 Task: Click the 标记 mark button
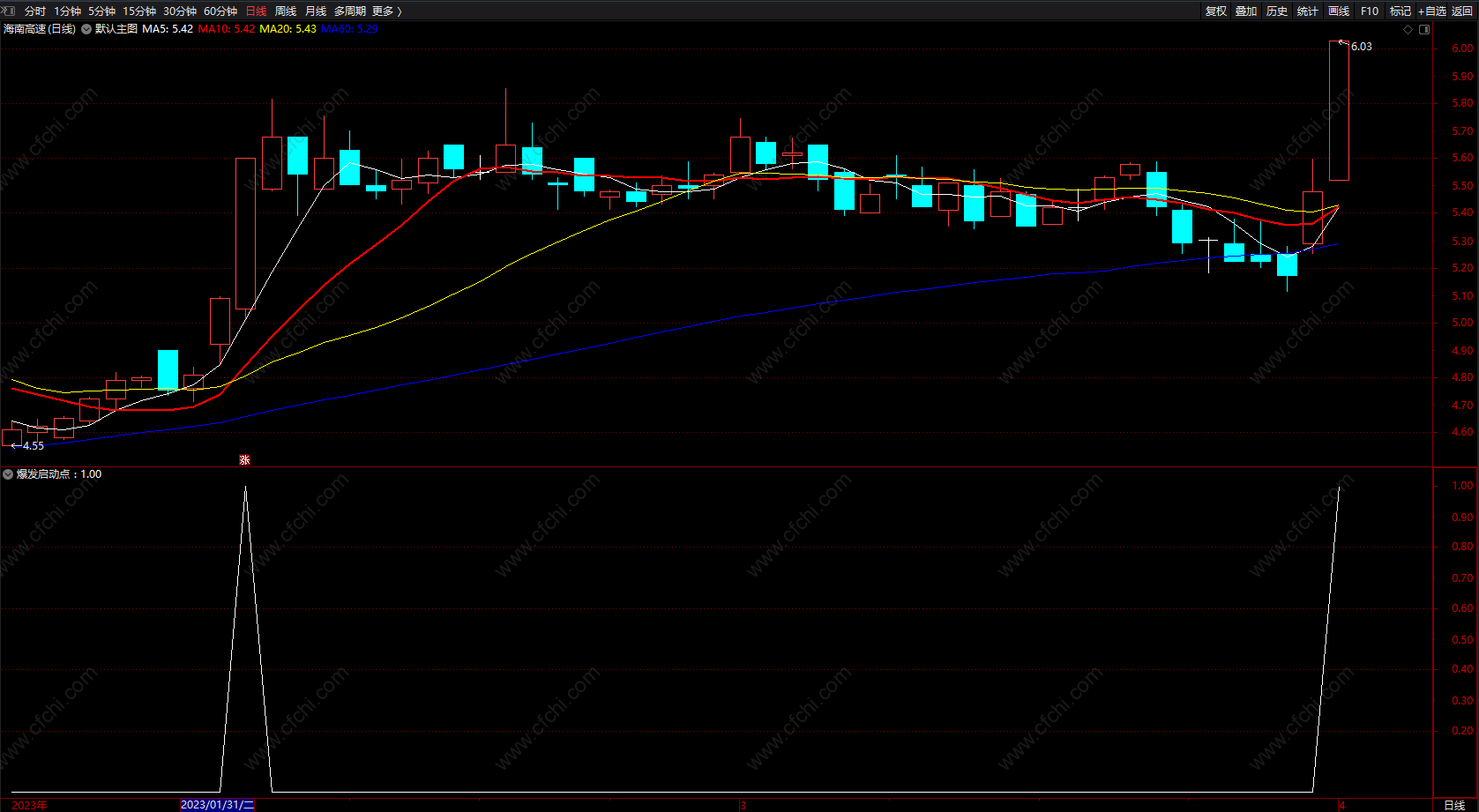[1401, 11]
